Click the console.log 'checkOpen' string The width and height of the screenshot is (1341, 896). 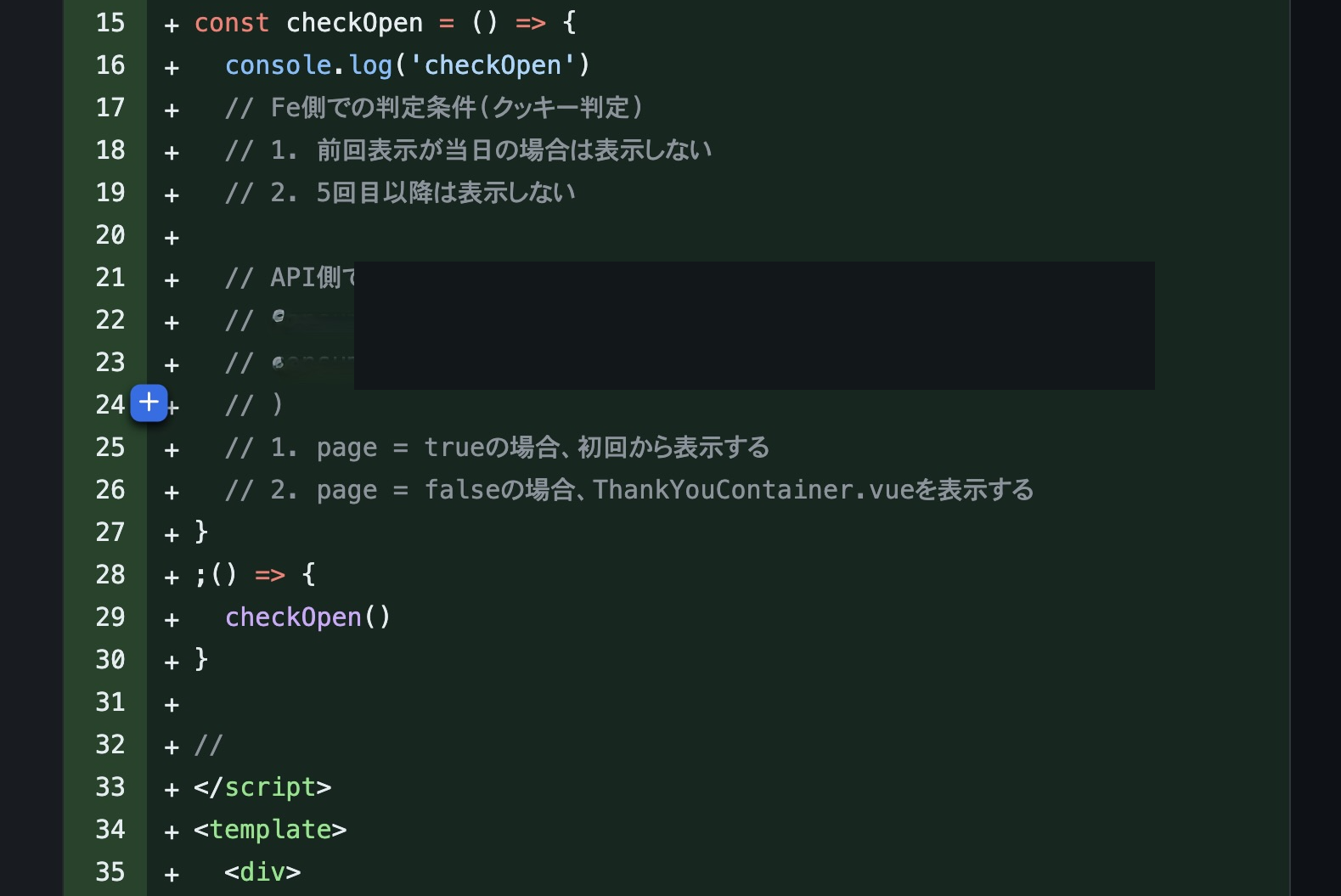493,65
